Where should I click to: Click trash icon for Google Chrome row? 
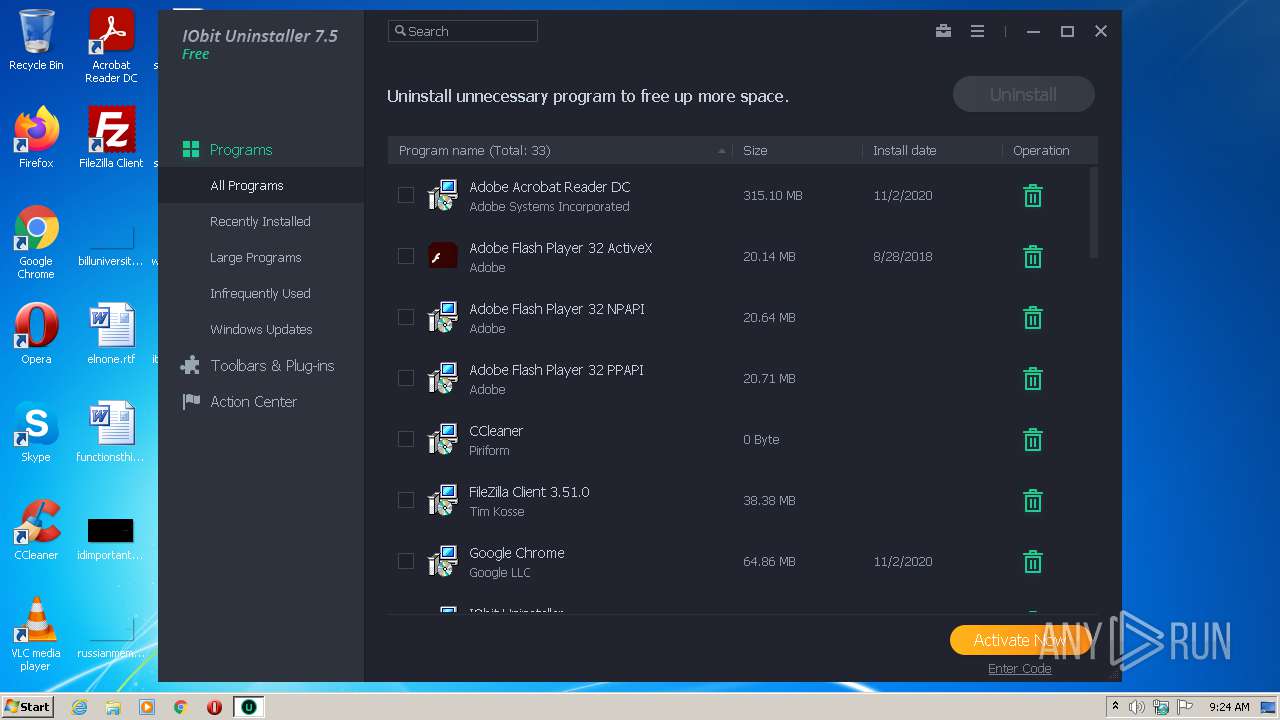(1033, 562)
